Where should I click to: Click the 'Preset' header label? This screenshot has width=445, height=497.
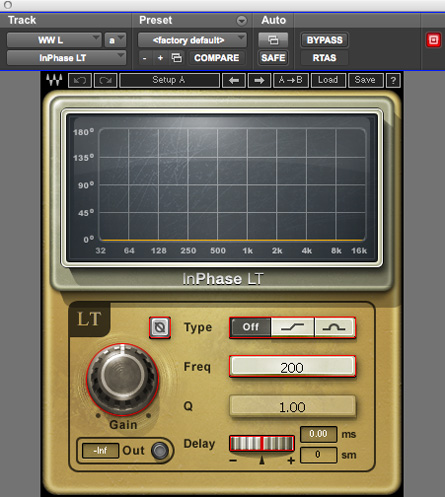pyautogui.click(x=156, y=20)
